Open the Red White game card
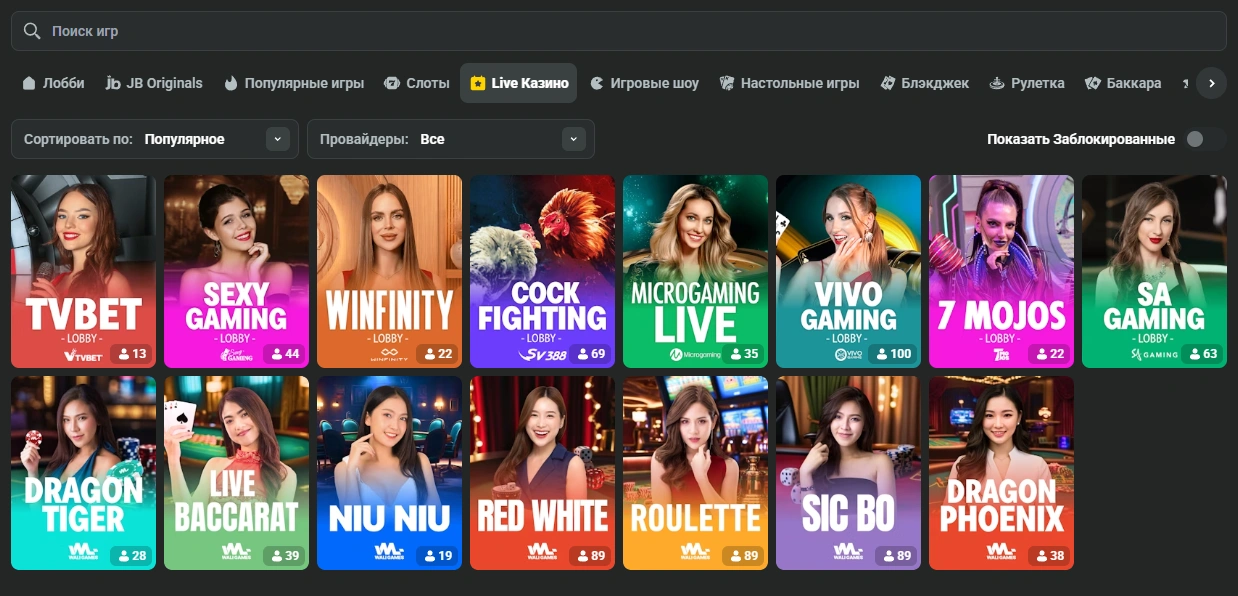Image resolution: width=1238 pixels, height=596 pixels. [542, 473]
